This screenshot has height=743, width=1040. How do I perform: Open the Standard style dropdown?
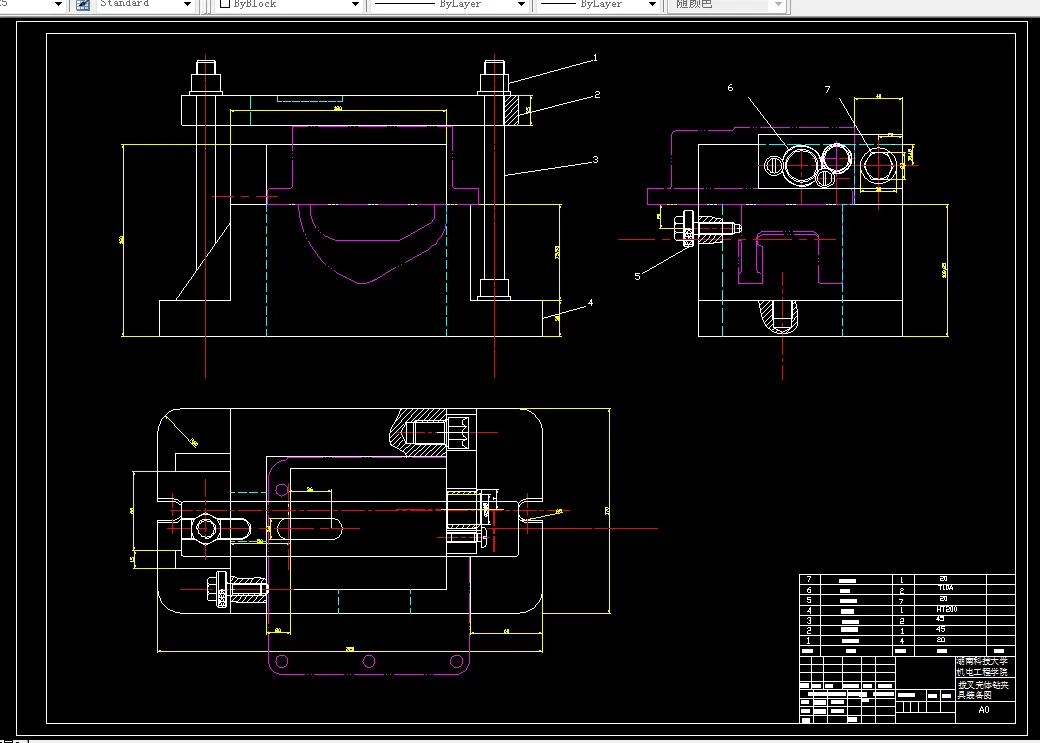coord(188,5)
